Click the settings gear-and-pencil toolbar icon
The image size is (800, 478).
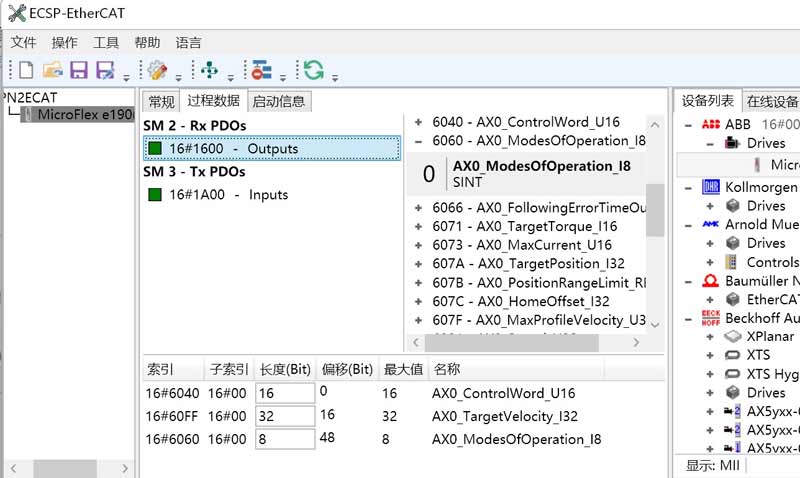(157, 71)
